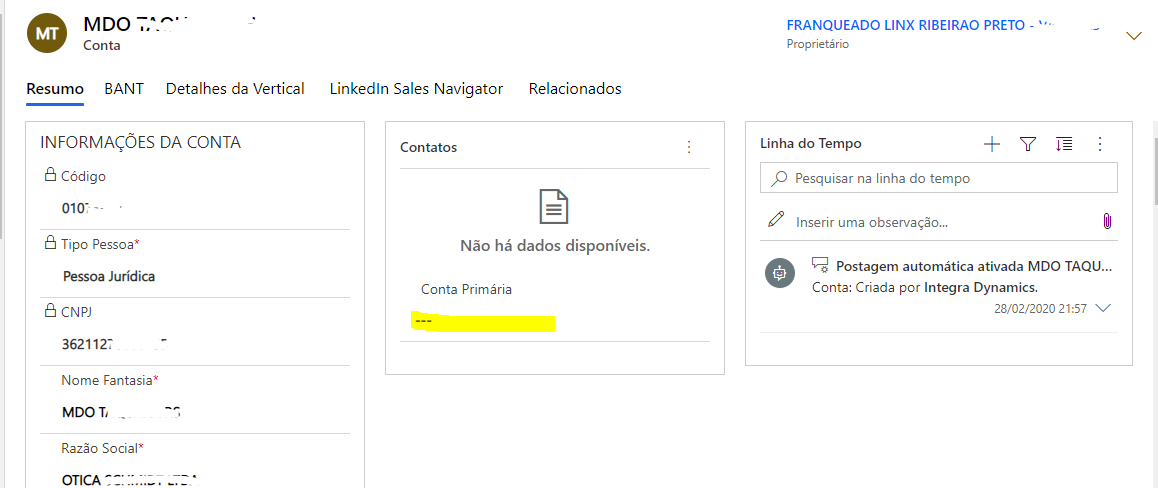Click the Inserir uma observação note field

click(x=940, y=222)
